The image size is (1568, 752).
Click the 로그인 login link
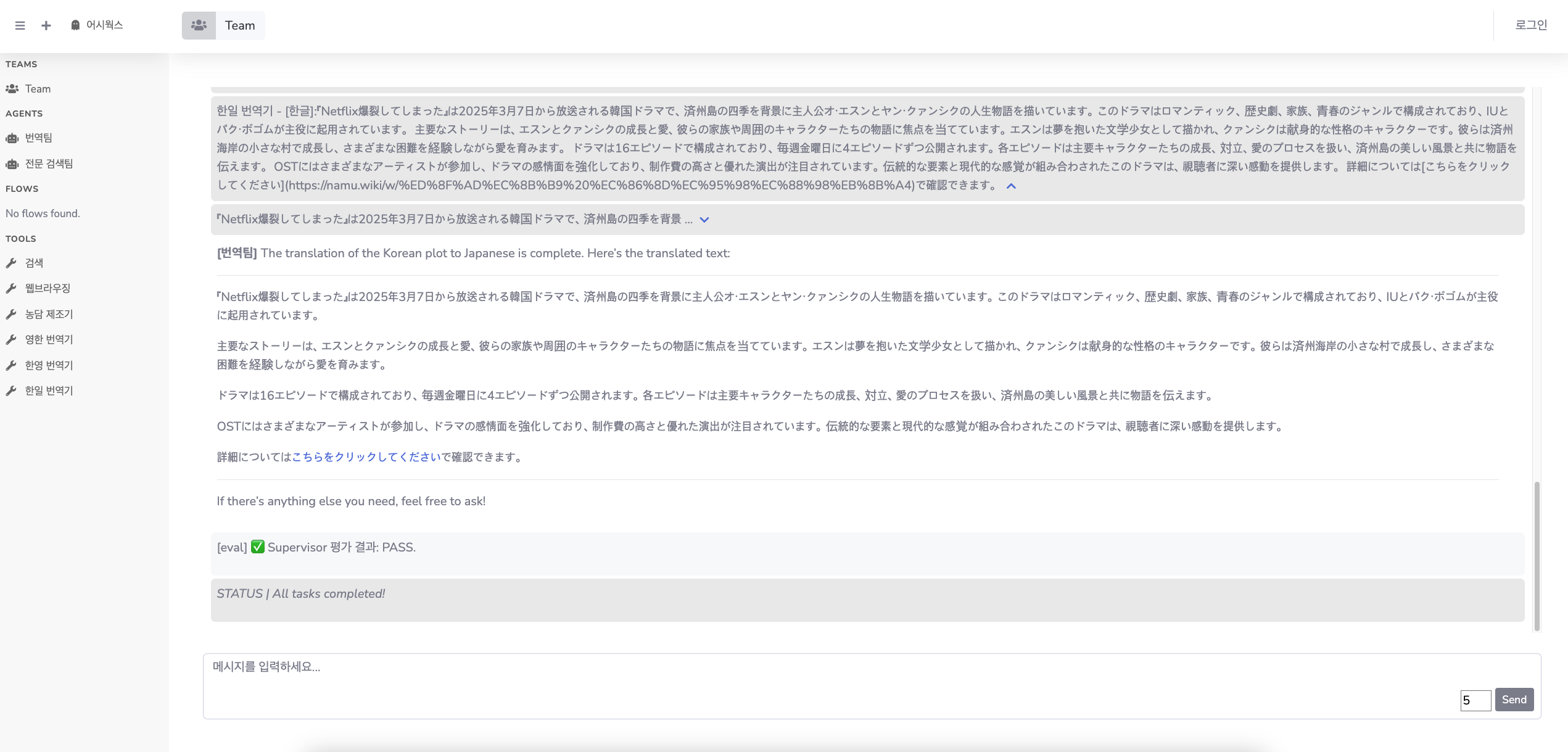[x=1531, y=25]
